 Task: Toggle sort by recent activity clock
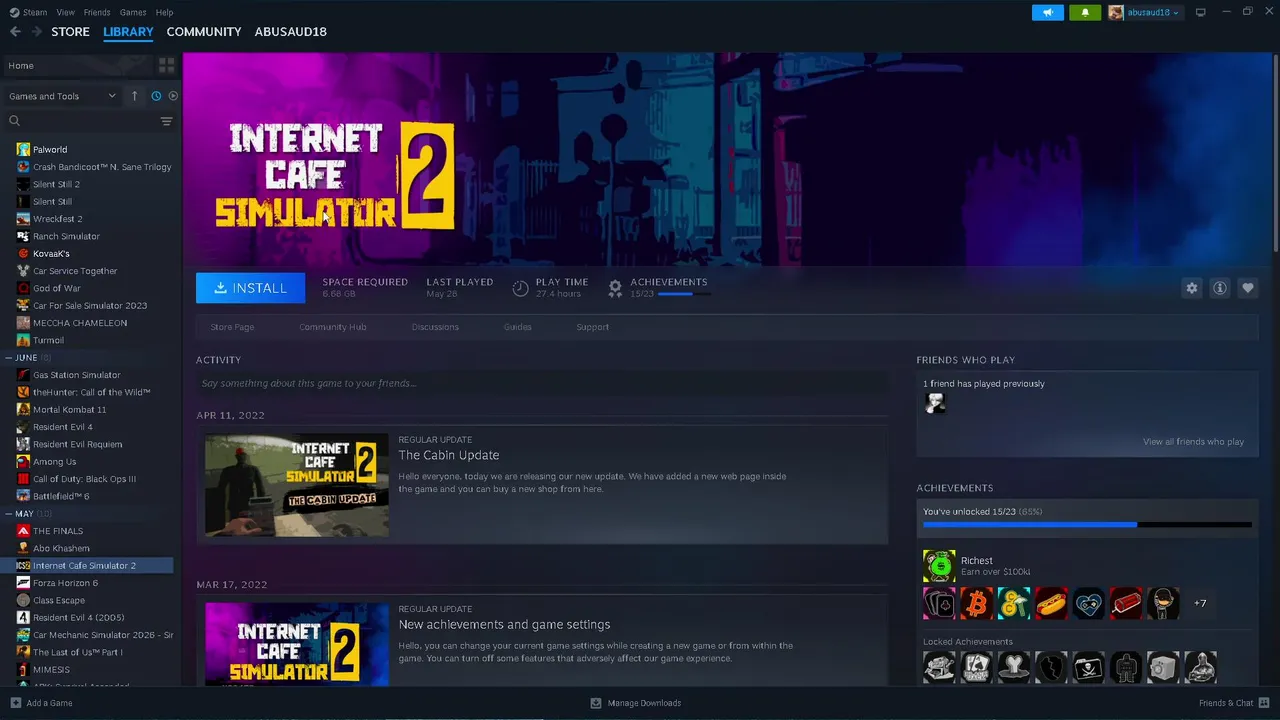[x=156, y=96]
